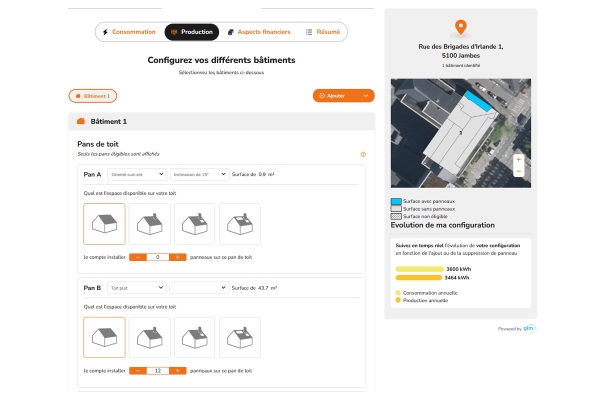Image resolution: width=600 pixels, height=400 pixels.
Task: Zoom in on the aerial map
Action: [518, 160]
